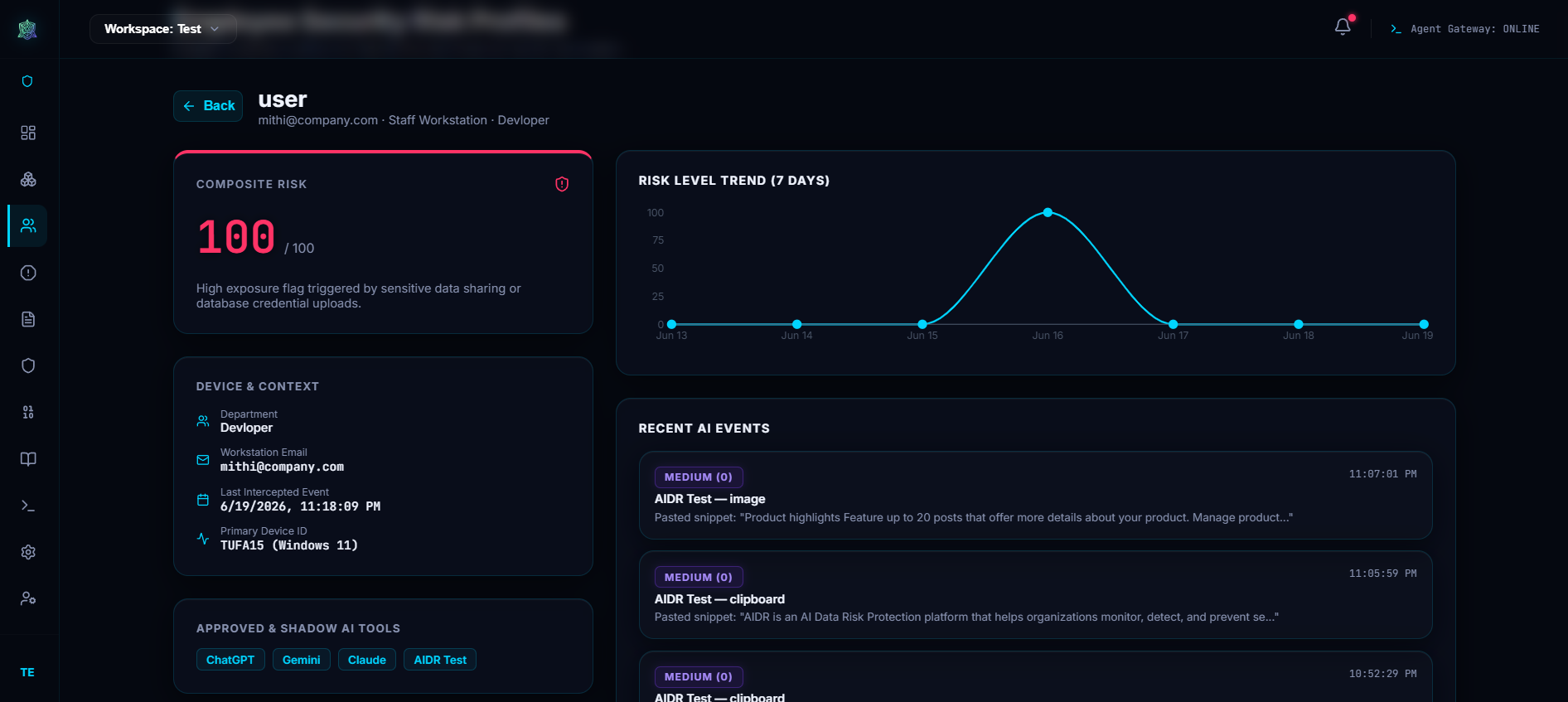
Task: Open the 11:05:59 PM AIDR Test clipboard event
Action: (x=1036, y=595)
